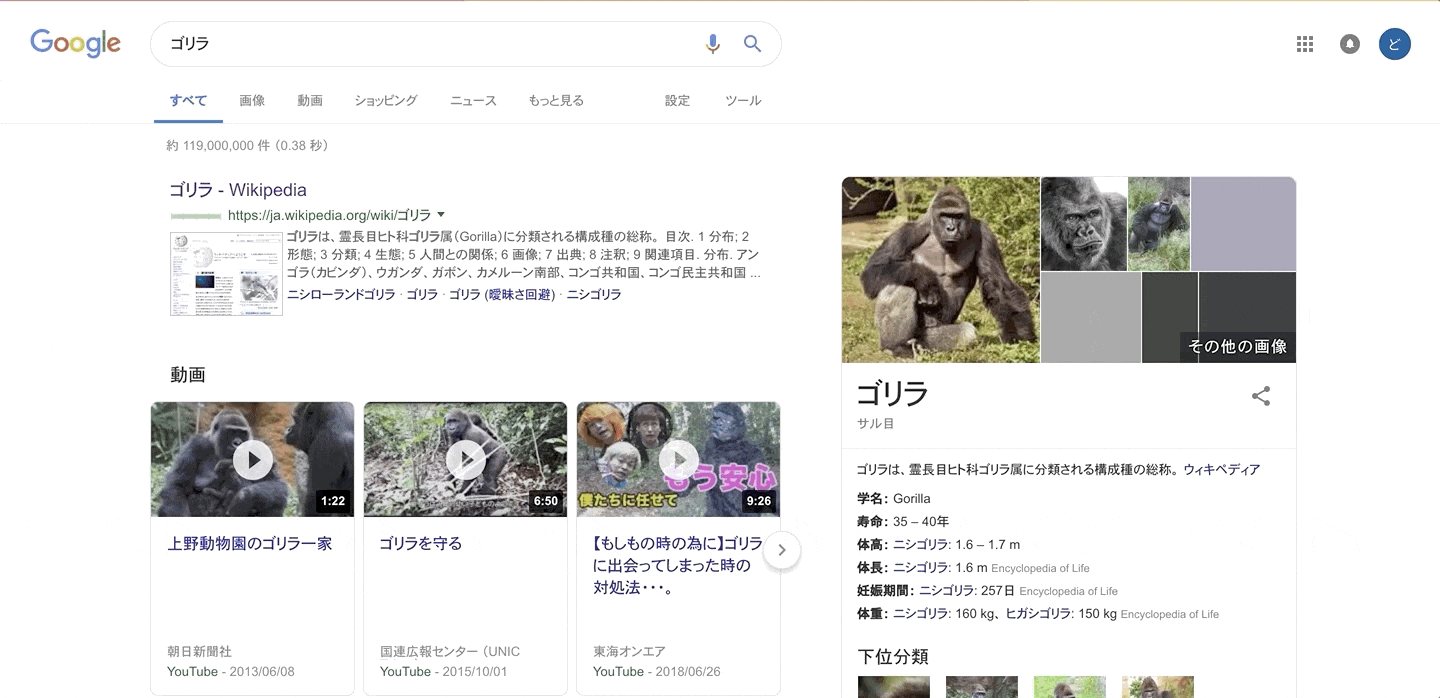
Task: Open the ゴリラ - Wikipedia result
Action: (238, 190)
